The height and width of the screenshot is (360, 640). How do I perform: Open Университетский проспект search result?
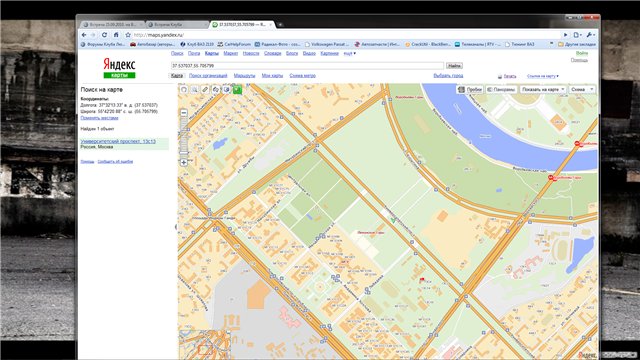point(118,141)
